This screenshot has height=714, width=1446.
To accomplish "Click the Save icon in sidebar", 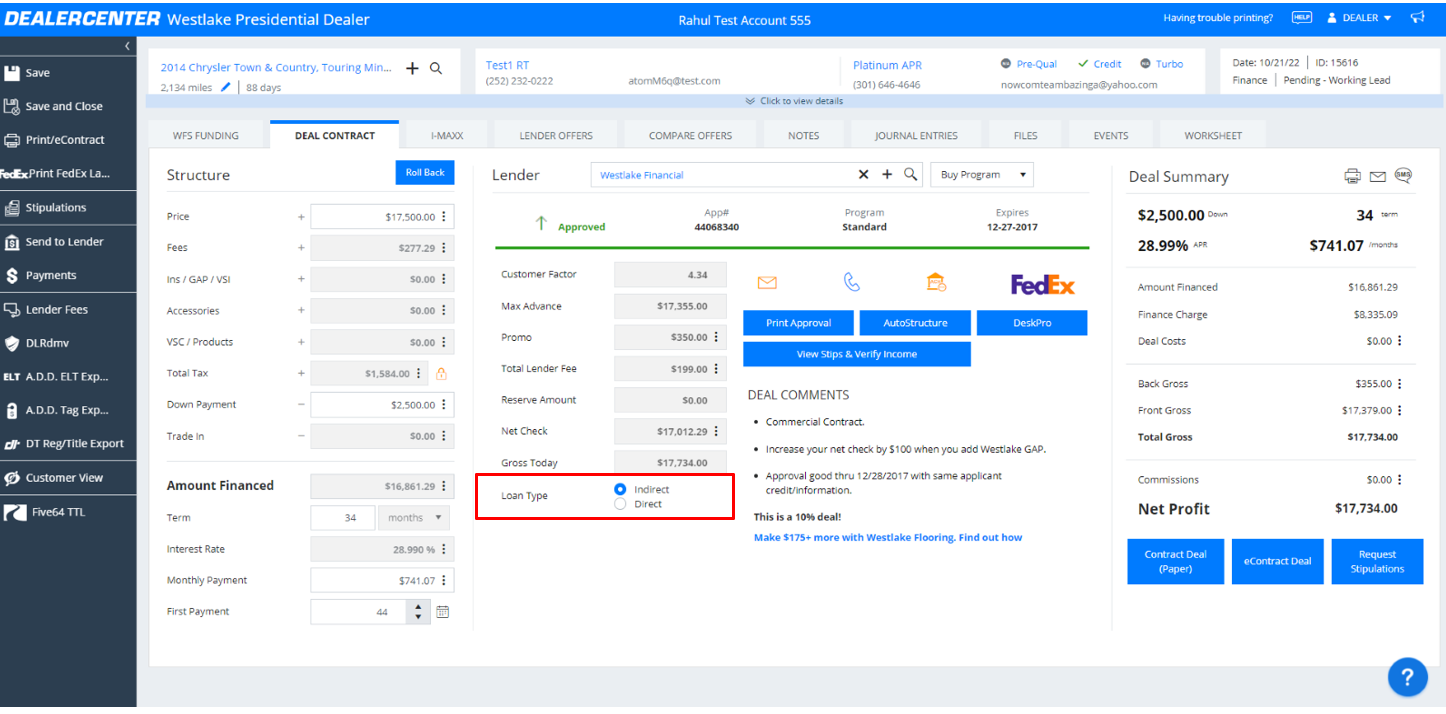I will (12, 73).
